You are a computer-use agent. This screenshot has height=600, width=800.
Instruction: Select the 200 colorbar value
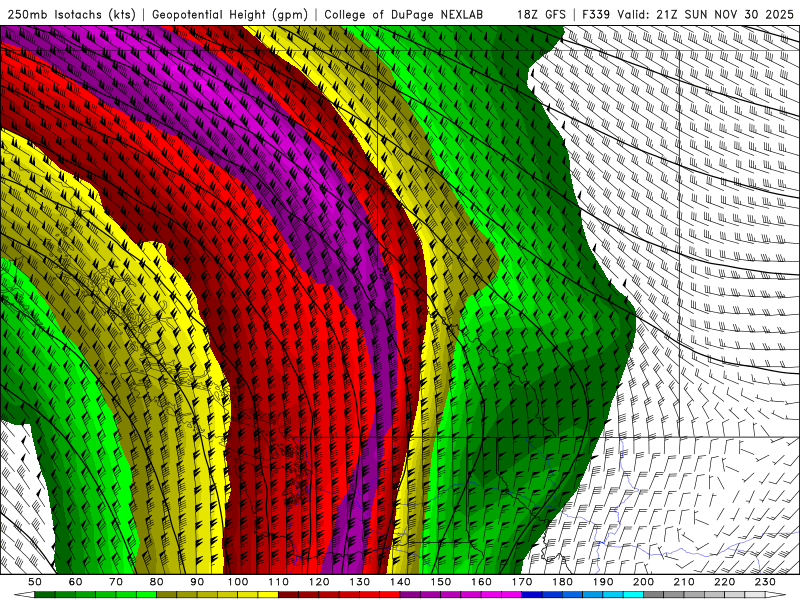click(x=643, y=582)
